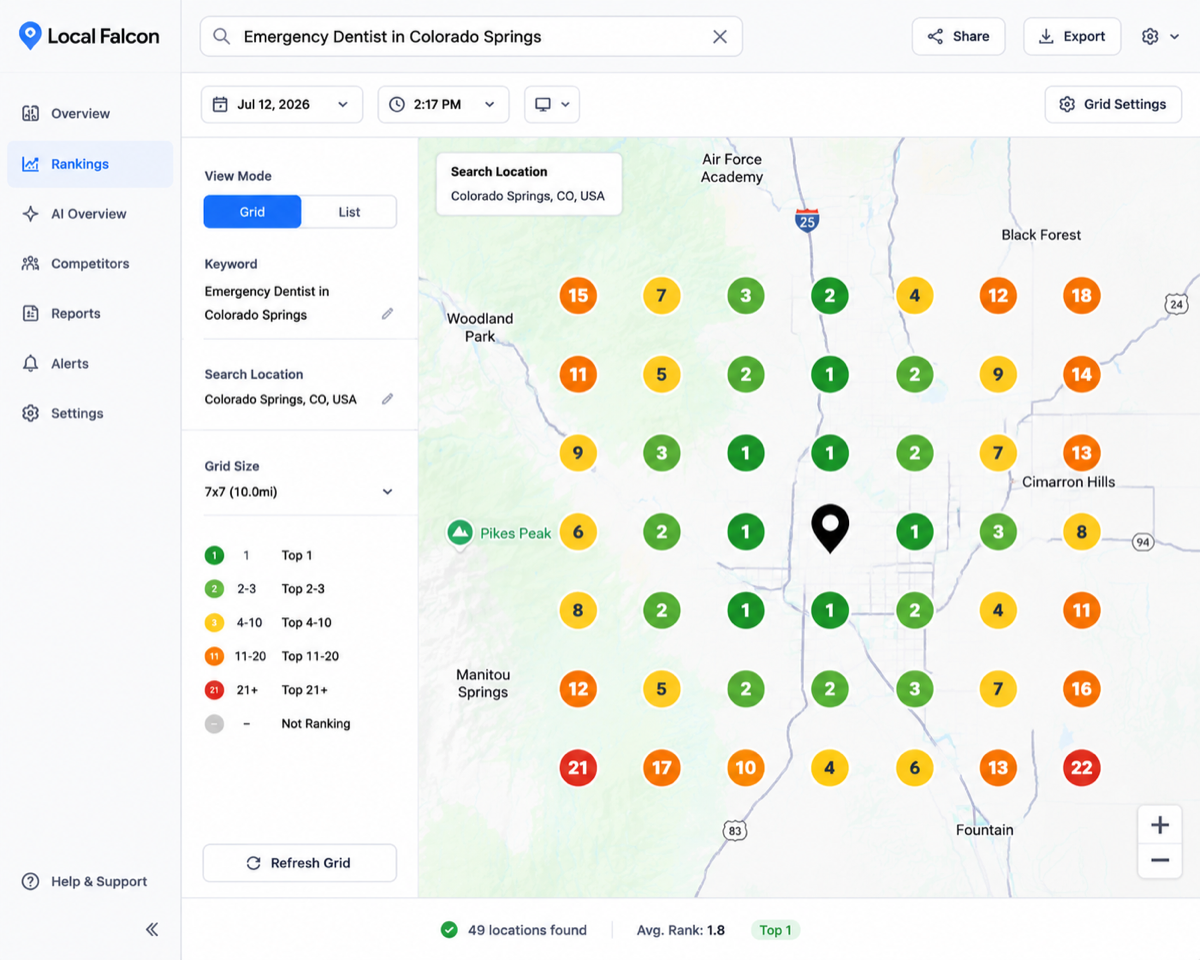The height and width of the screenshot is (960, 1200).
Task: Click the rank 15 grid marker
Action: pyautogui.click(x=578, y=296)
